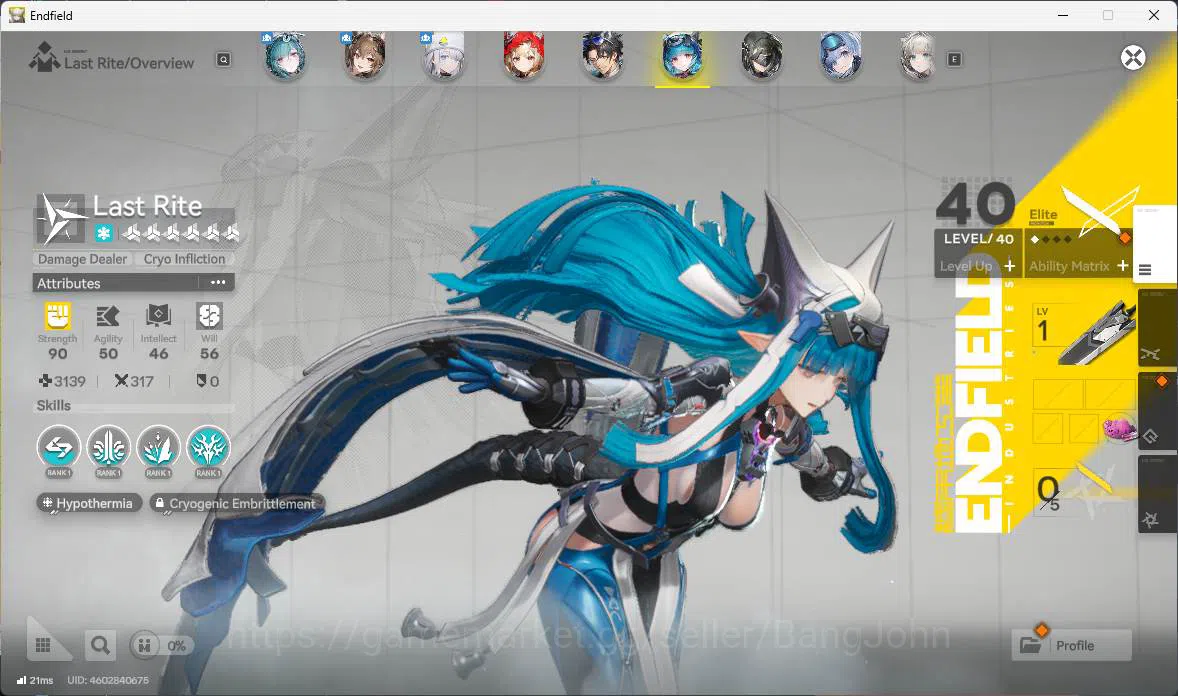Viewport: 1178px width, 696px height.
Task: Click the cryo snowflake element icon
Action: 104,233
